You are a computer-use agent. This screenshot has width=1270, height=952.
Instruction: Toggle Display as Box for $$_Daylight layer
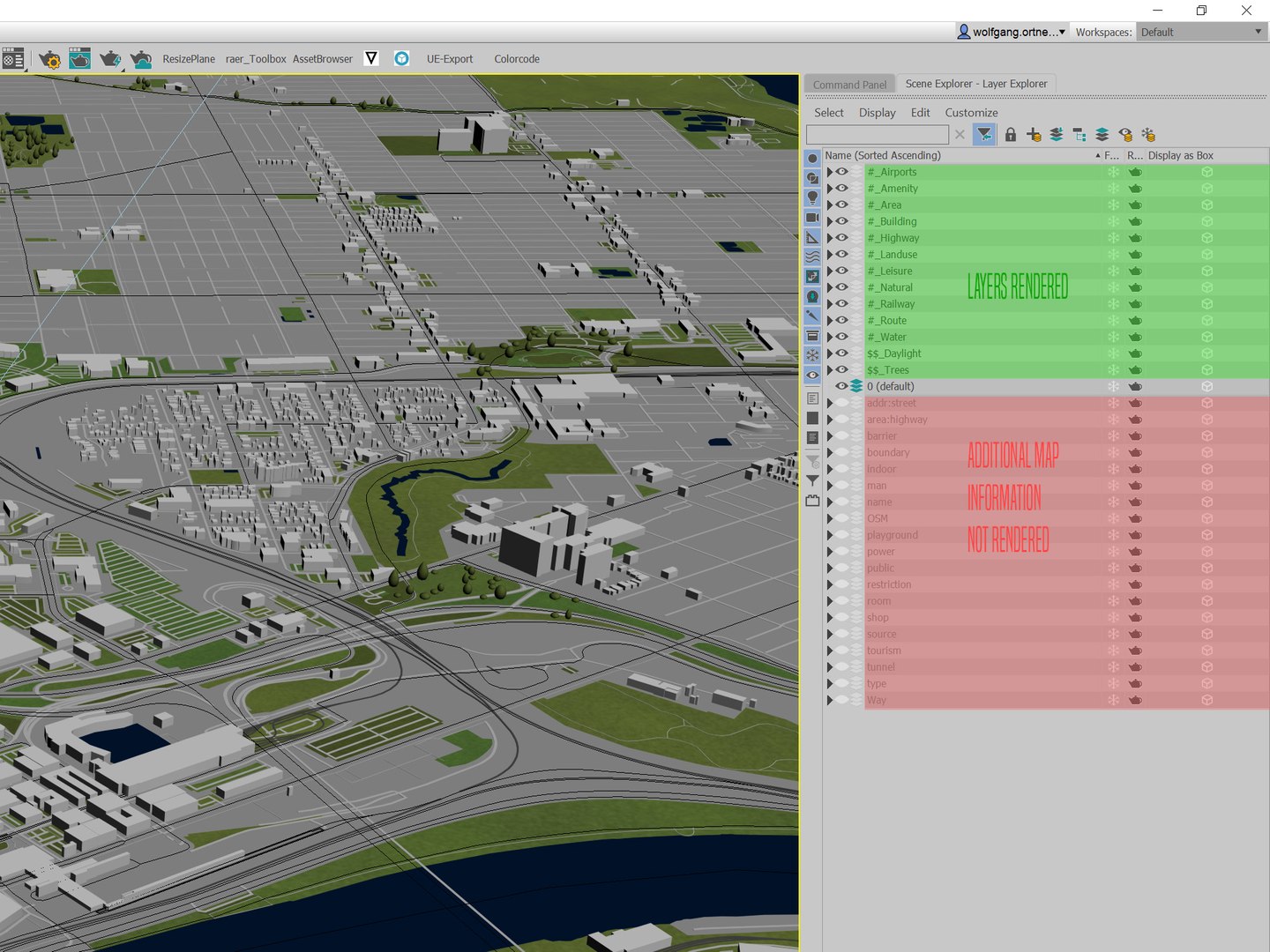(1207, 353)
